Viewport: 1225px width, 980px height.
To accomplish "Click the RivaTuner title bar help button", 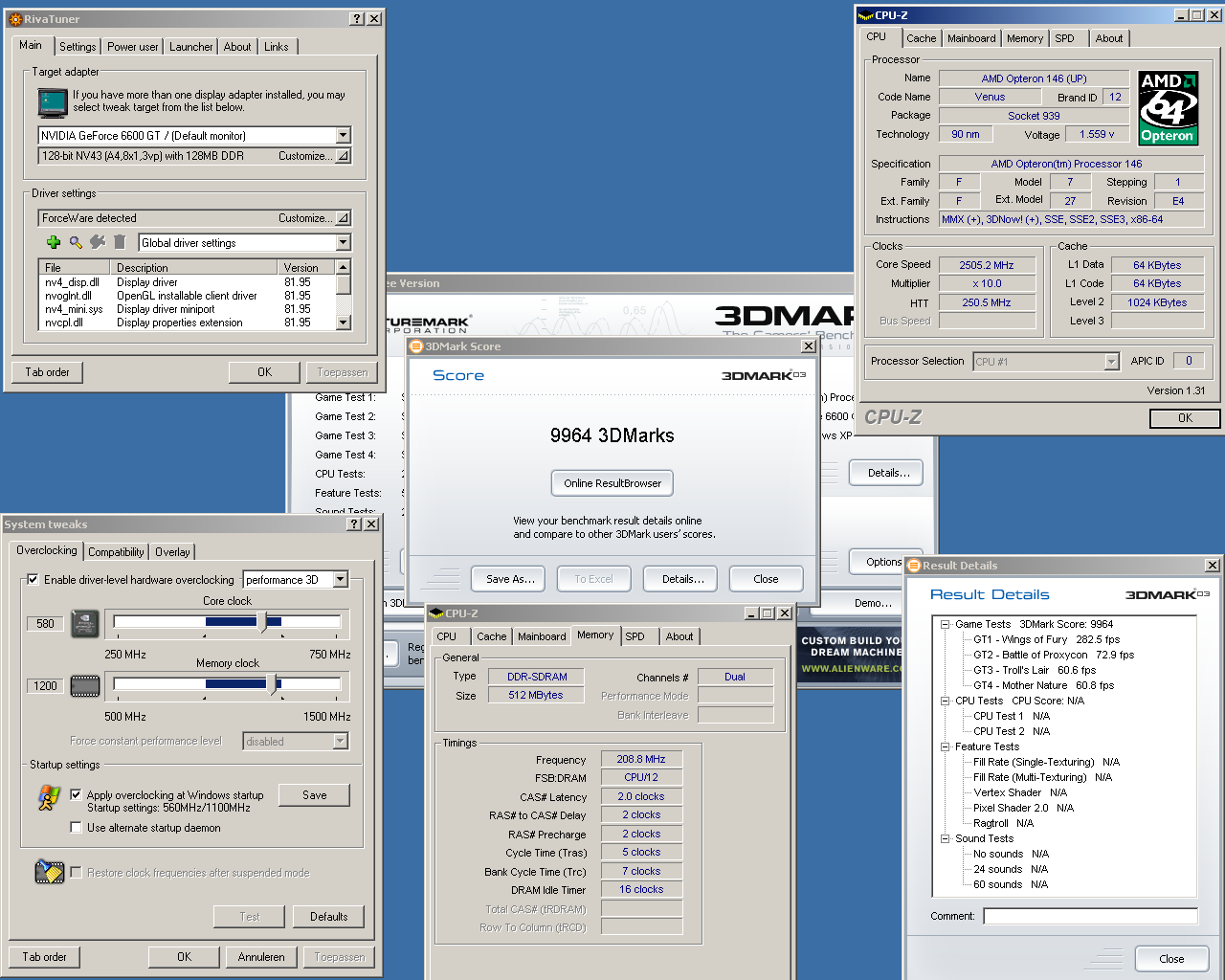I will [x=357, y=19].
